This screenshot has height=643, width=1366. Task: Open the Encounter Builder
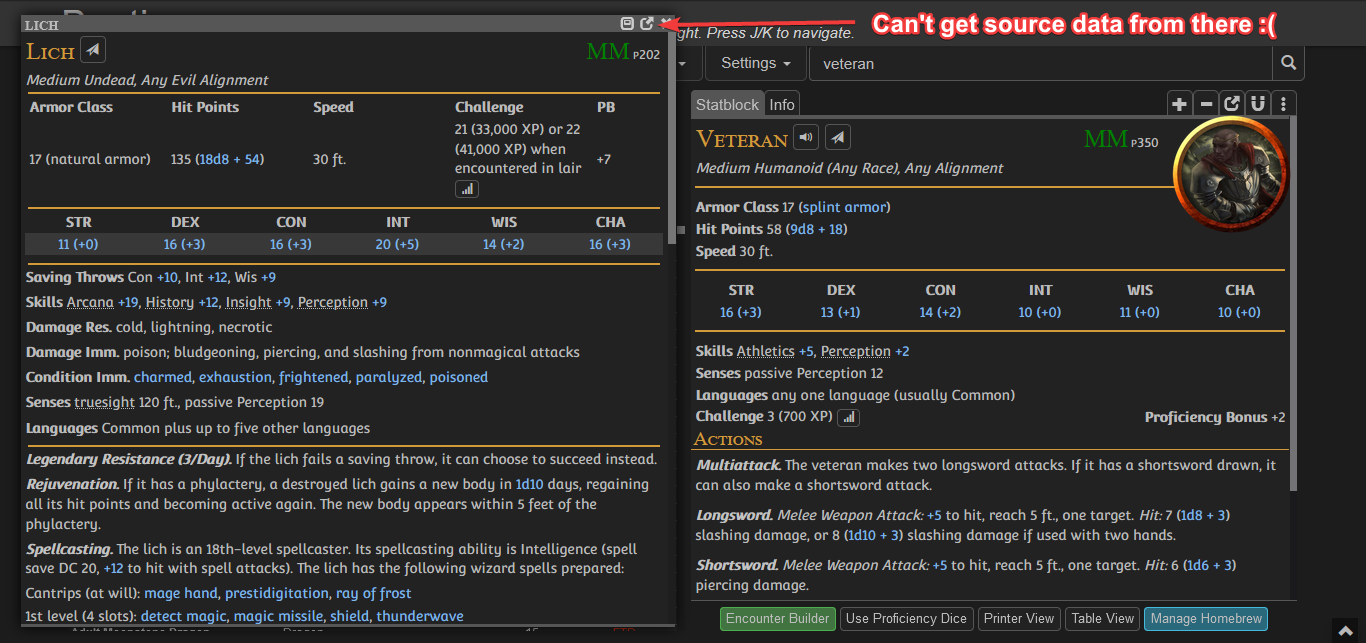[x=777, y=618]
